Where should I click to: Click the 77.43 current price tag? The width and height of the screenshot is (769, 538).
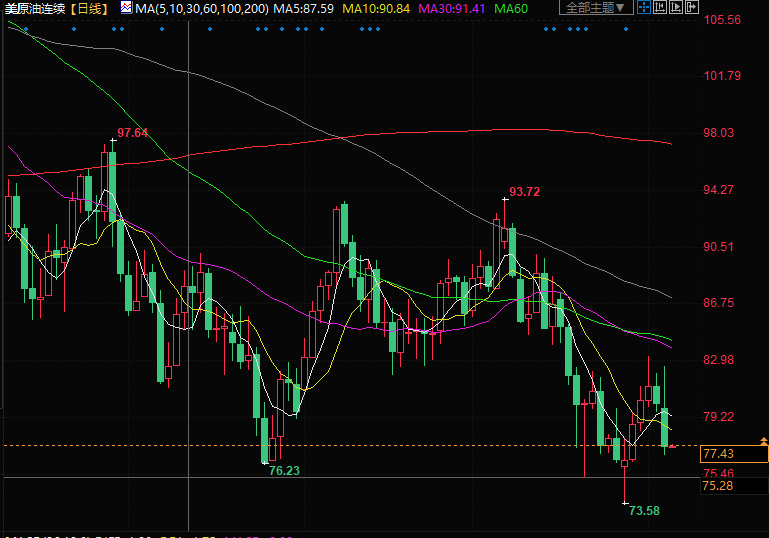pyautogui.click(x=719, y=454)
